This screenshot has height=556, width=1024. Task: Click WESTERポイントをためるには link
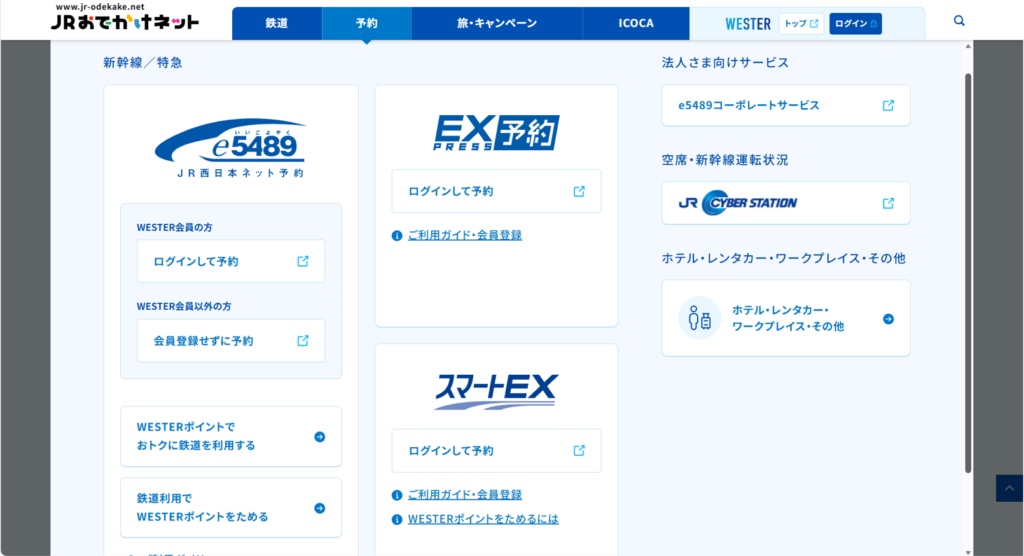coord(483,519)
